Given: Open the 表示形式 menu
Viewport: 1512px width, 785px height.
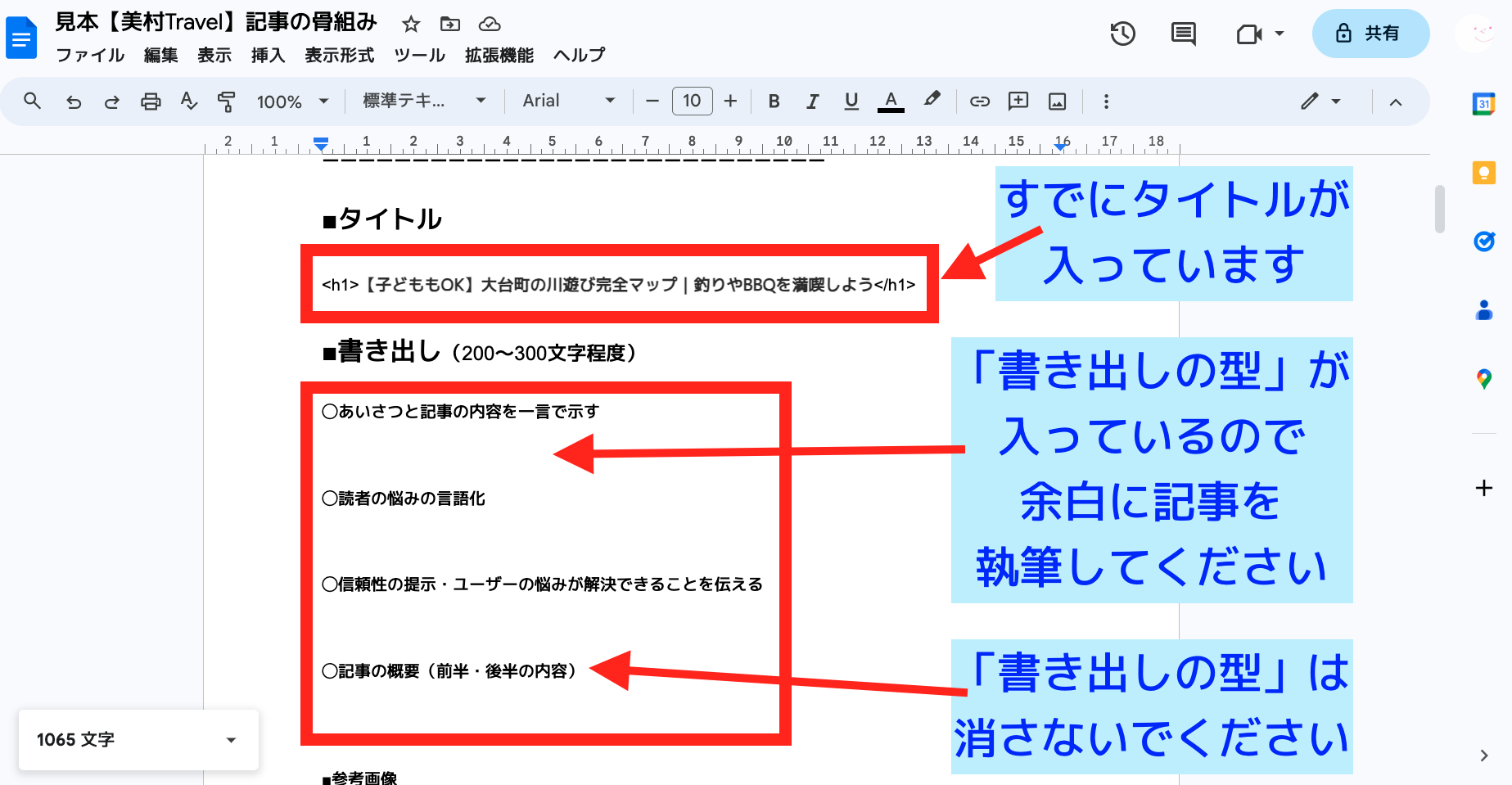Looking at the screenshot, I should [339, 55].
